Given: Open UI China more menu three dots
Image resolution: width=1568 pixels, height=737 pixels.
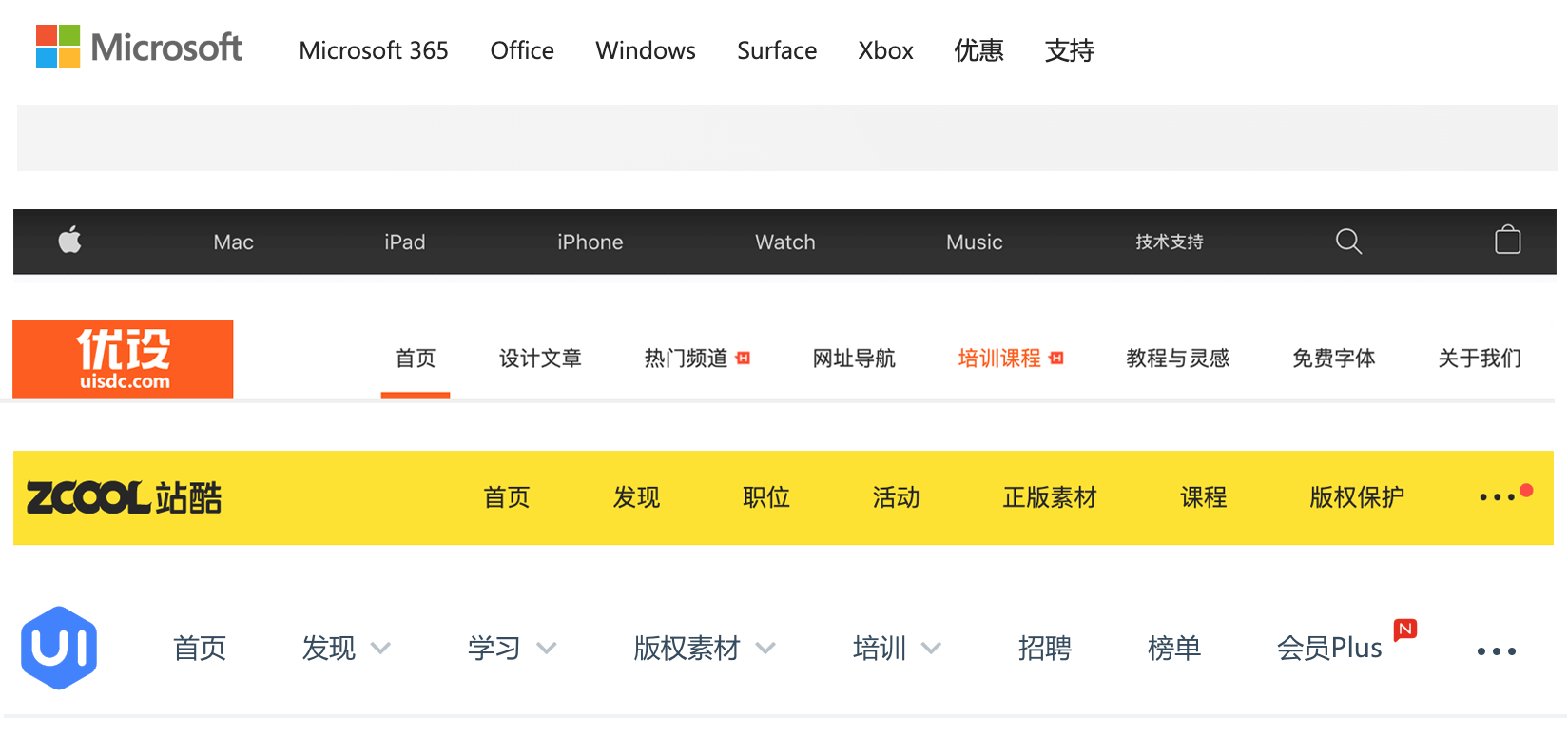Looking at the screenshot, I should (x=1497, y=651).
